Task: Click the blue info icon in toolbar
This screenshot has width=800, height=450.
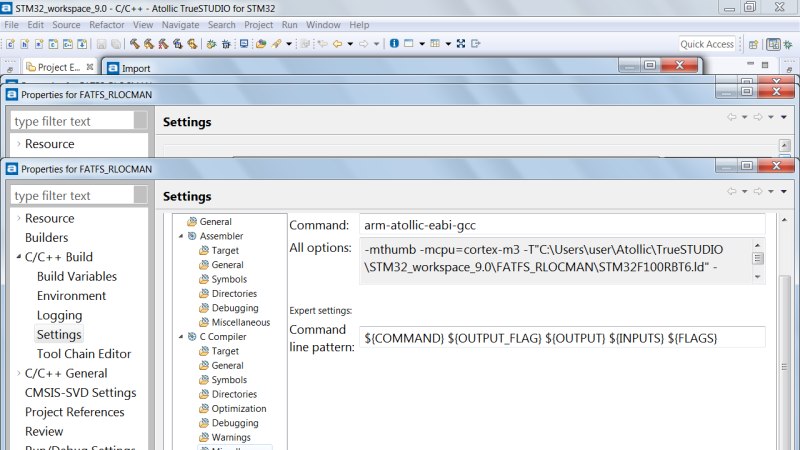Action: (394, 43)
